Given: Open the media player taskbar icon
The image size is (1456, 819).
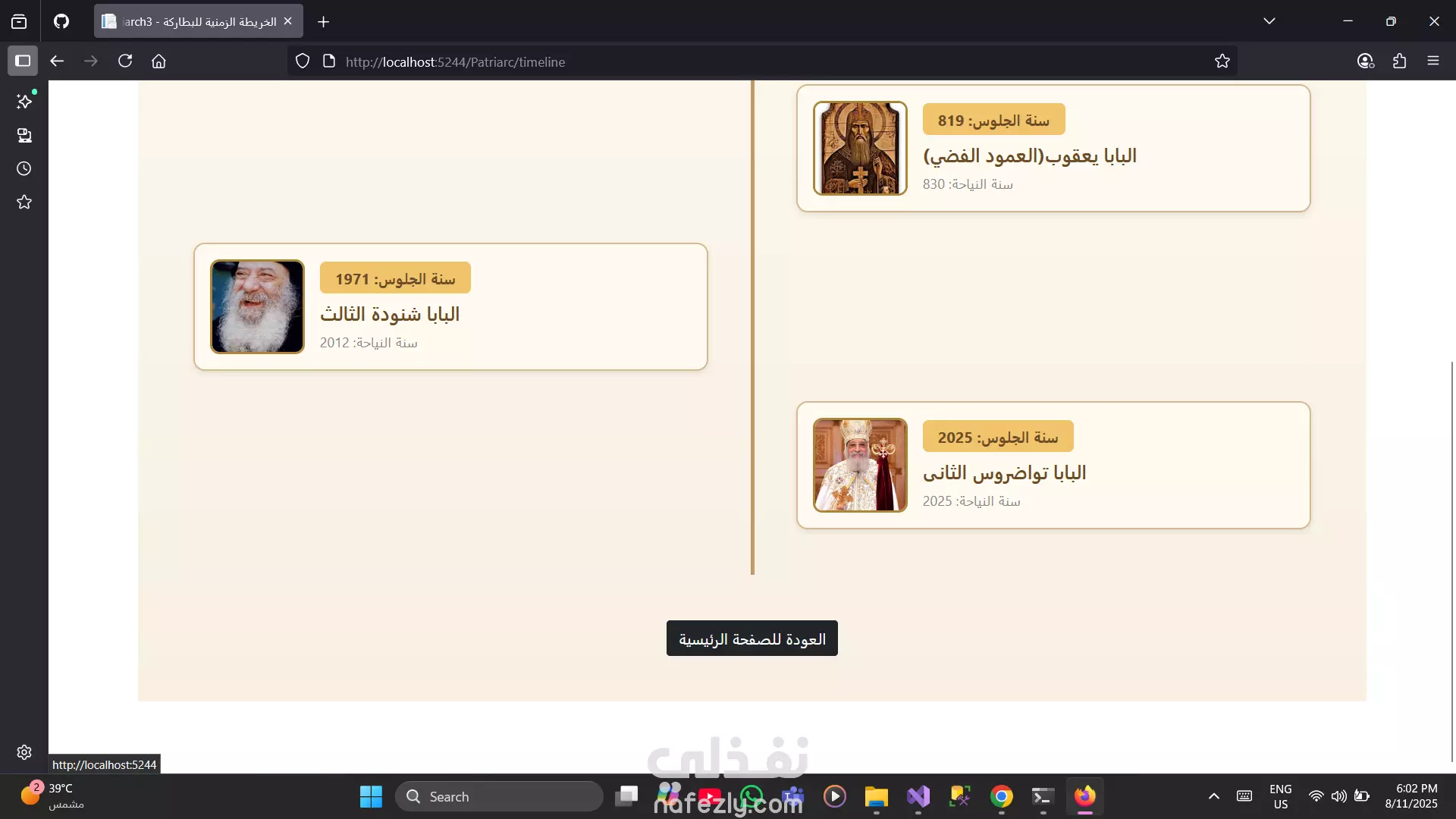Looking at the screenshot, I should pos(835,796).
